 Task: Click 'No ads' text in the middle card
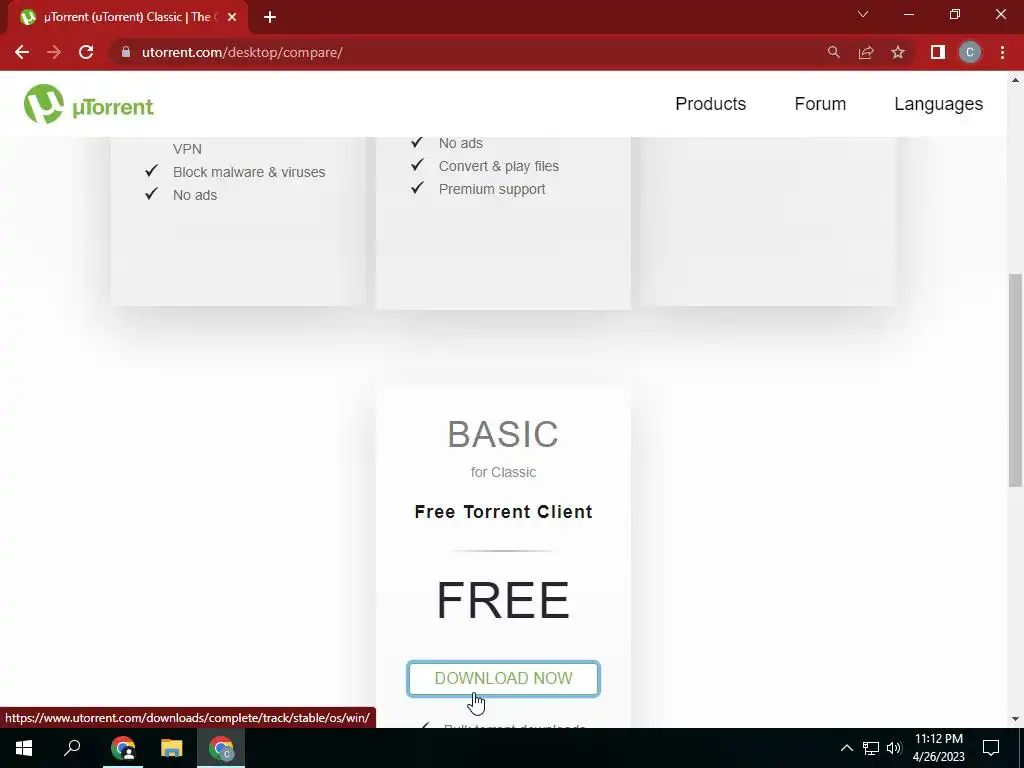[460, 143]
